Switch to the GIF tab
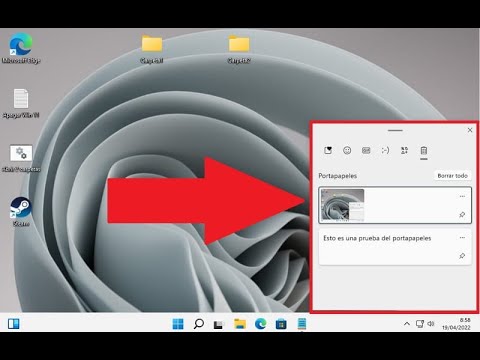 tap(366, 150)
